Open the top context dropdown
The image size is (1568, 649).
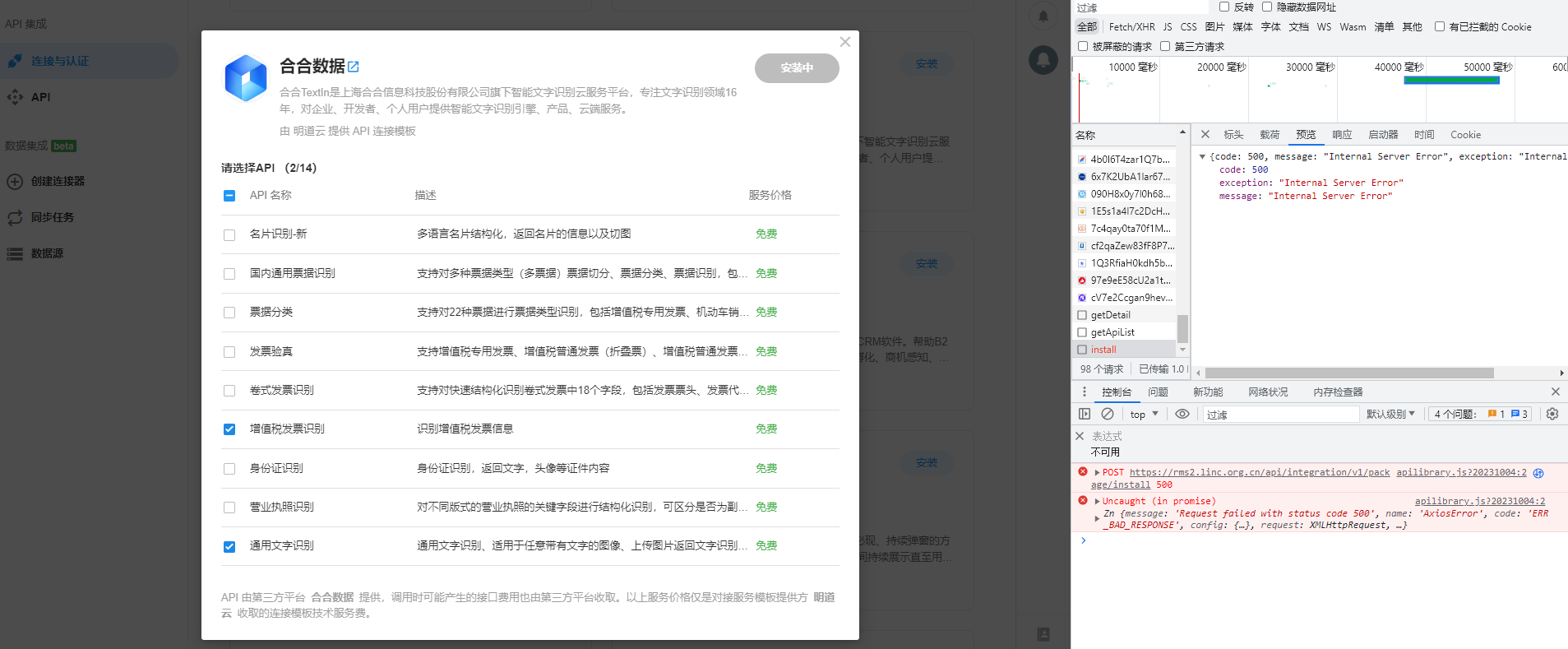(x=1143, y=414)
